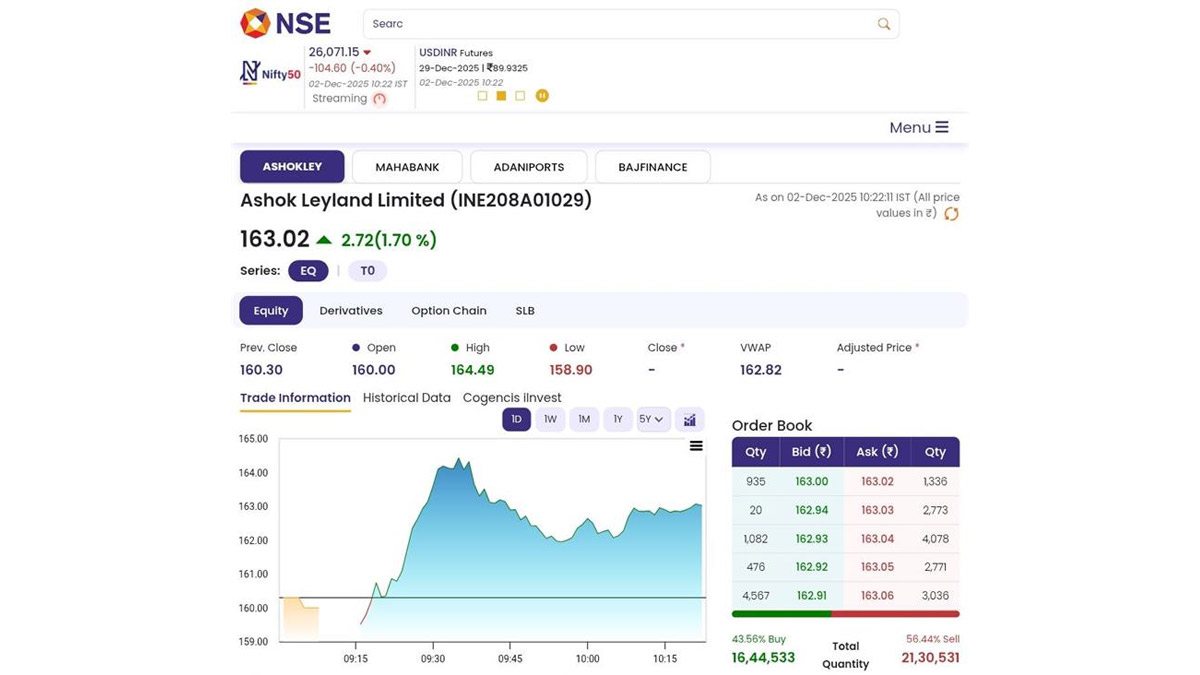Click the buy/sell ratio bar
1200x675 pixels.
845,614
